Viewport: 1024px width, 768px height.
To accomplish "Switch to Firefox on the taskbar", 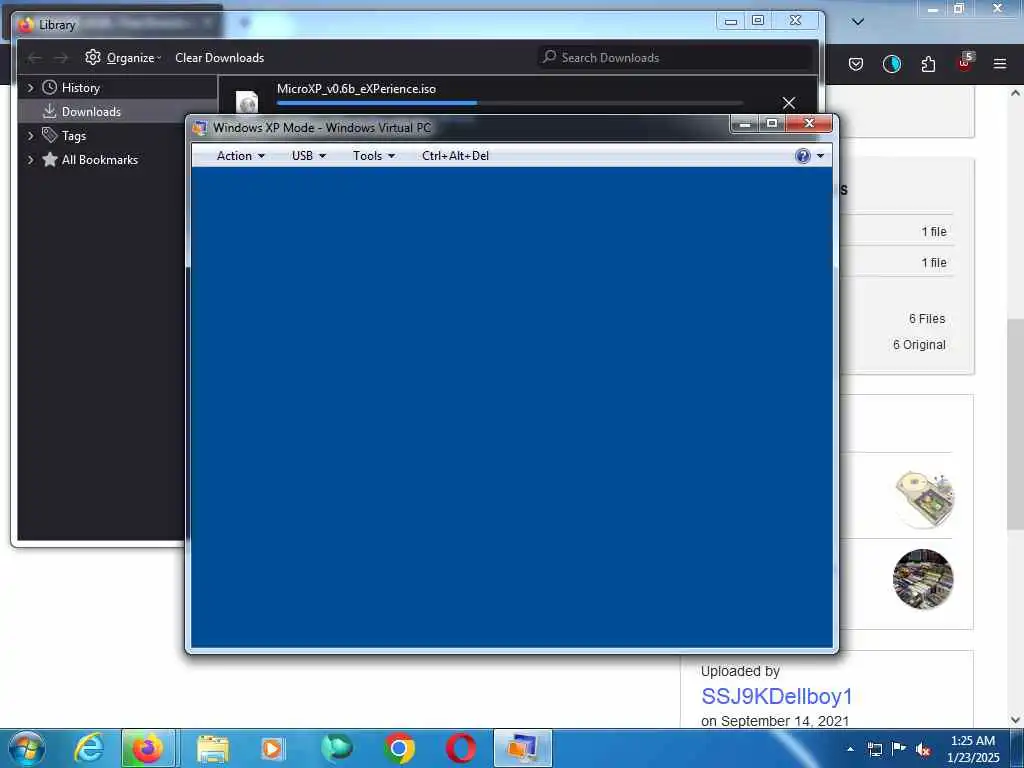I will (148, 748).
